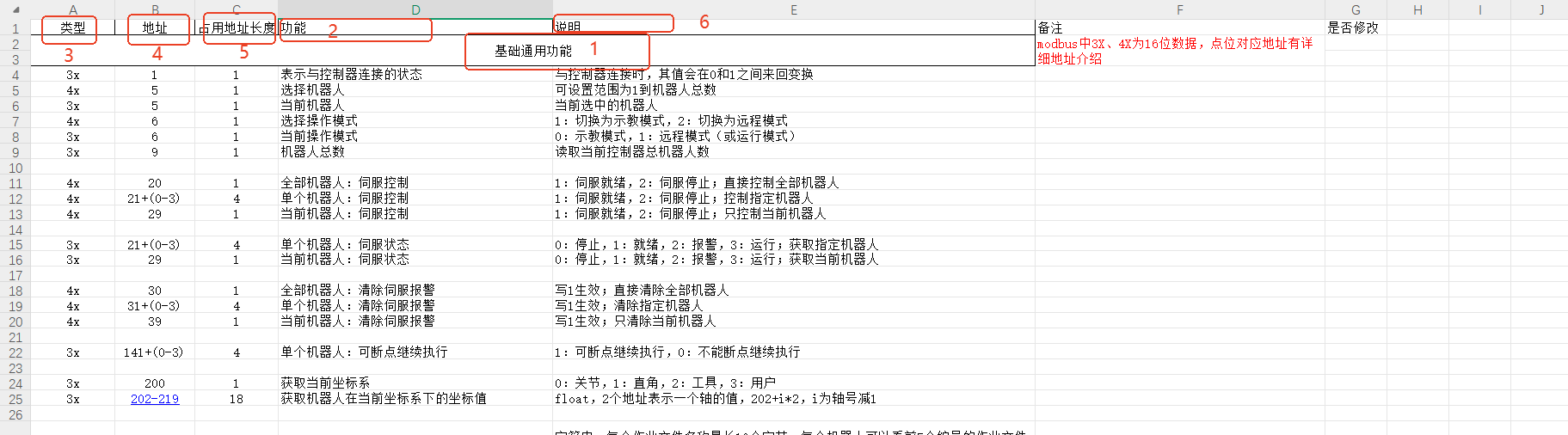The width and height of the screenshot is (1568, 435).
Task: Select column F header
Action: click(x=1179, y=9)
